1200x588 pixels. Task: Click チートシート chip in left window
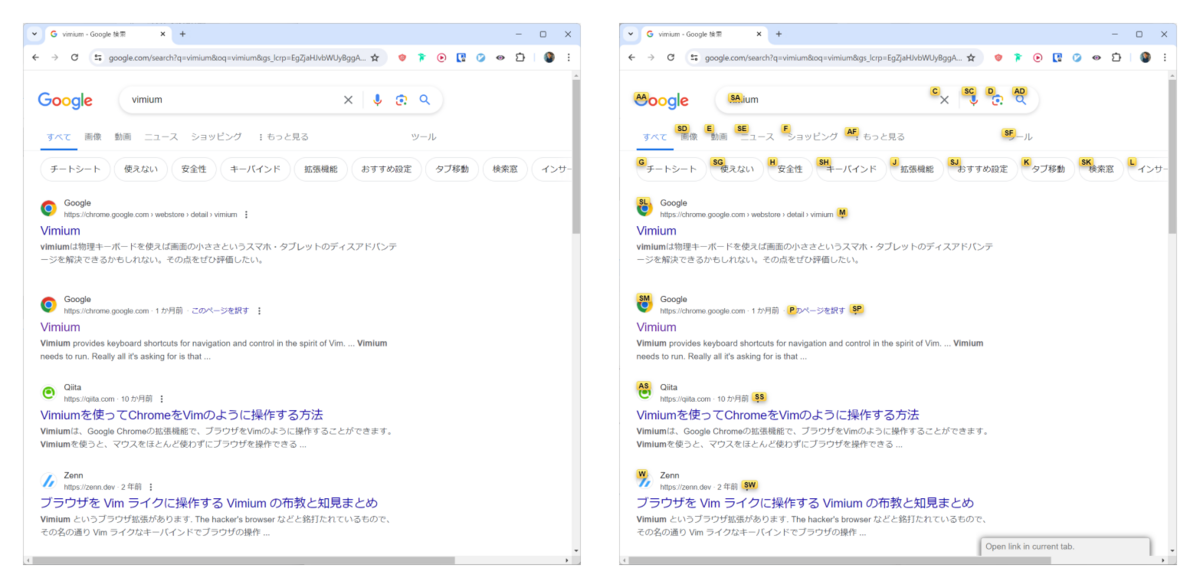click(73, 169)
